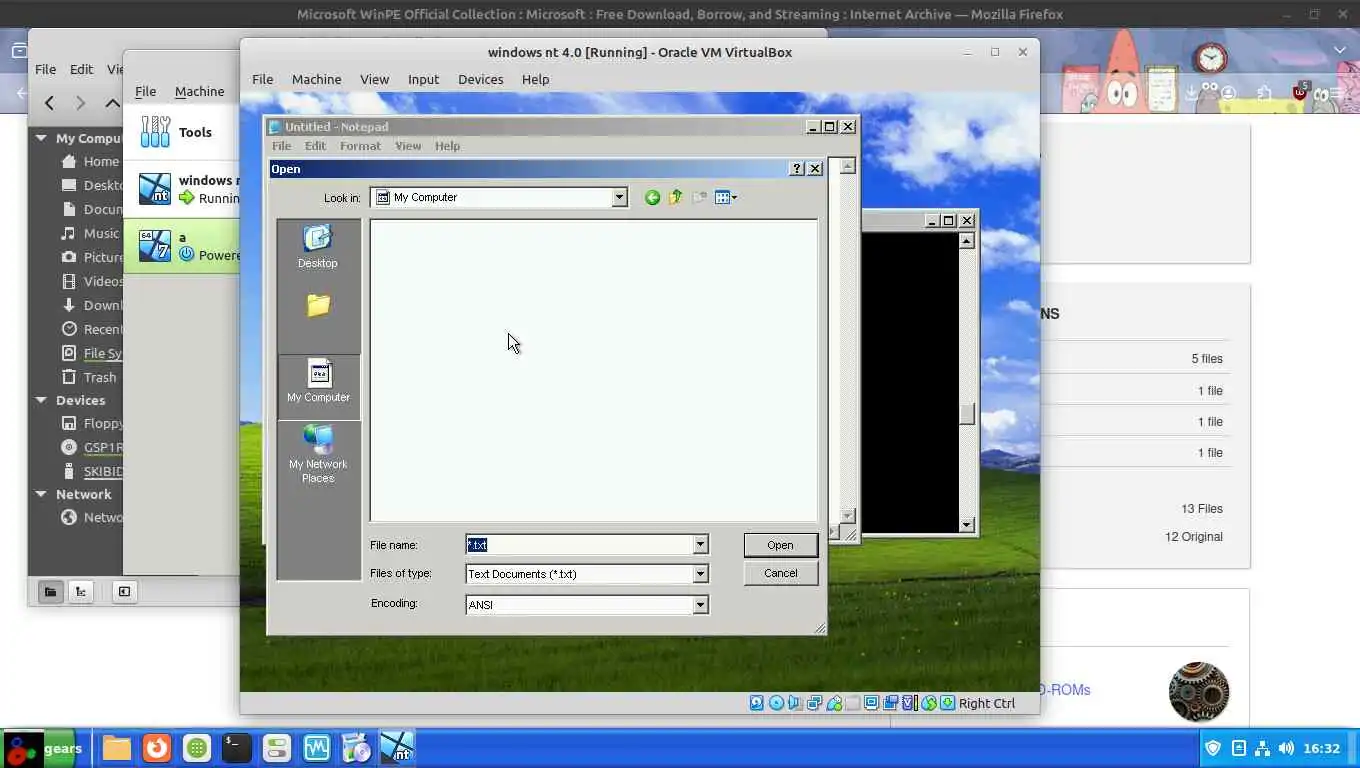Collapse the Devices sidebar section
Screen dimensions: 1360x768
tap(41, 400)
